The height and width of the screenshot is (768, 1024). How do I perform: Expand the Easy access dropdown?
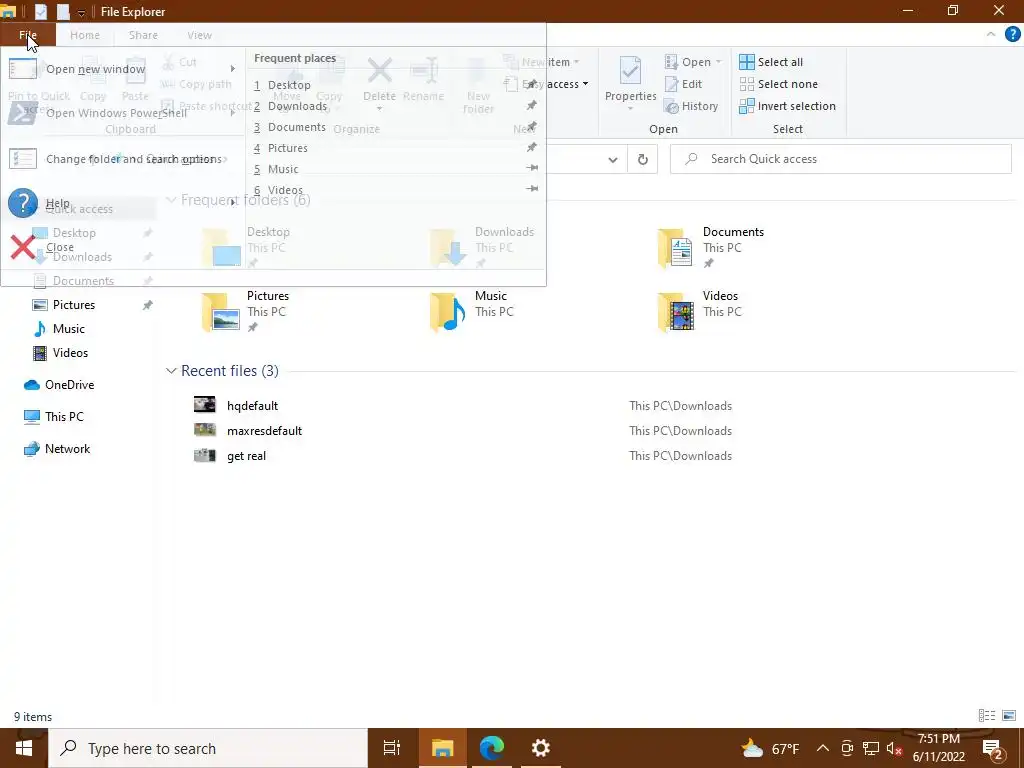pos(585,84)
